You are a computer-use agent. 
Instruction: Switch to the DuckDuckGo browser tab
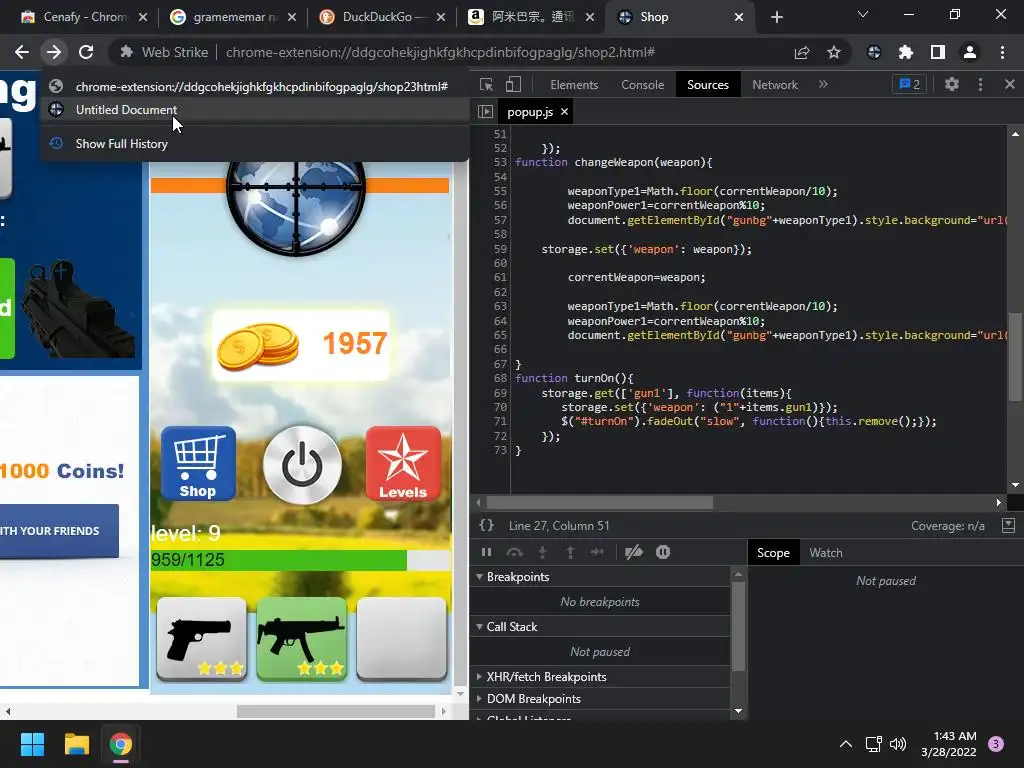pos(383,17)
